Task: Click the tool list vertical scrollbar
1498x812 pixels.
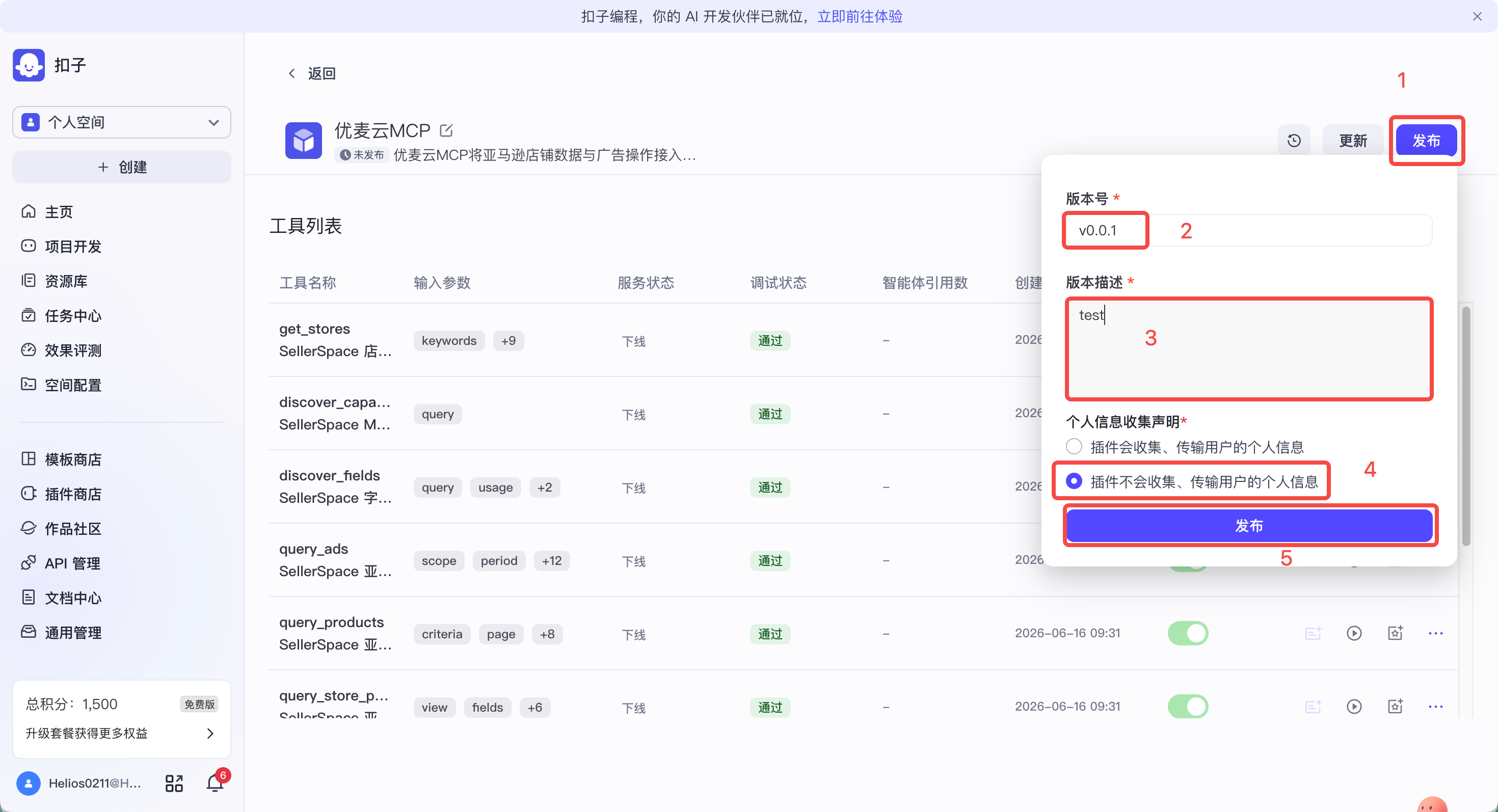Action: [x=1465, y=426]
